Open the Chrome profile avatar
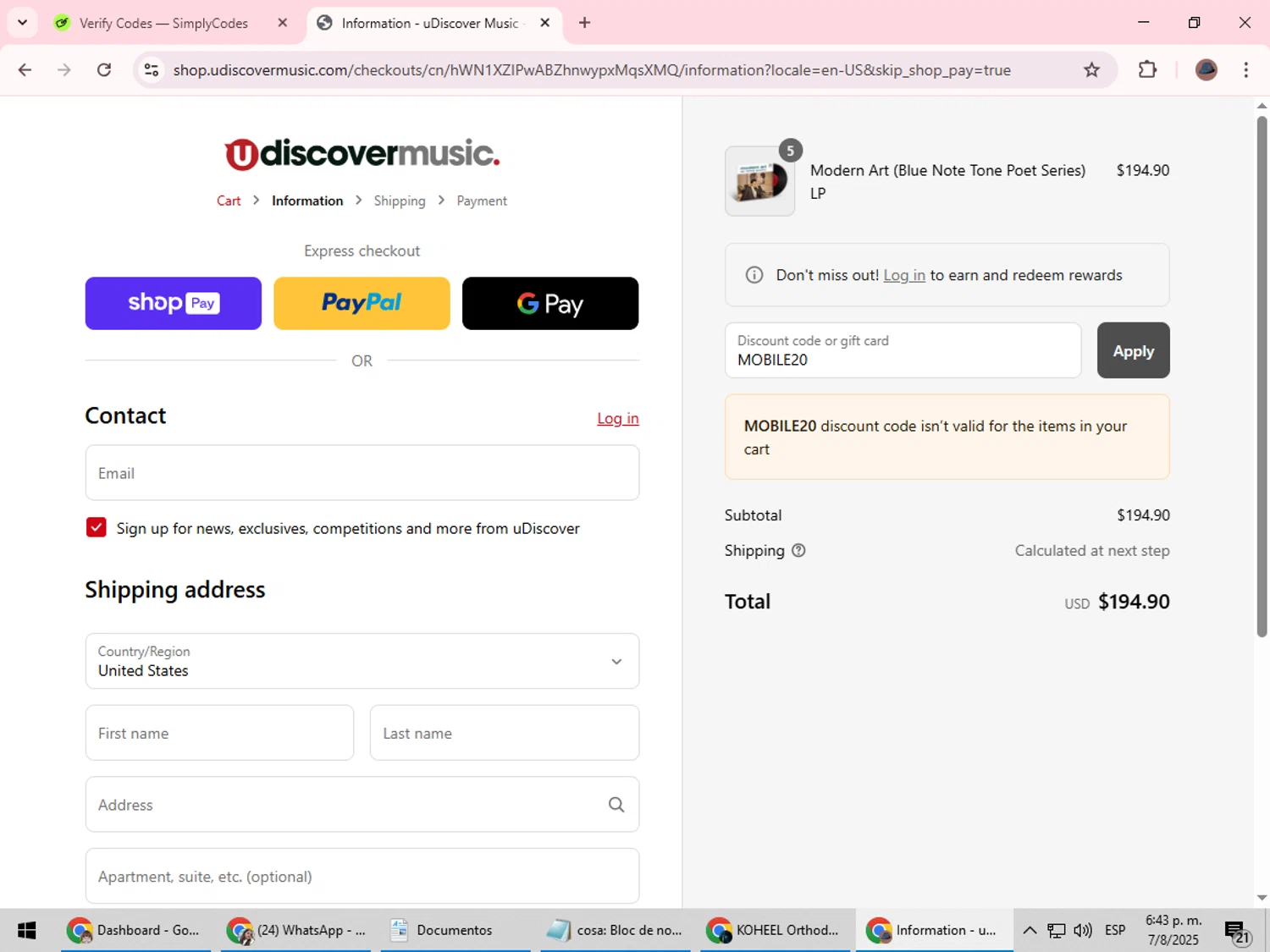The height and width of the screenshot is (952, 1270). click(x=1206, y=69)
